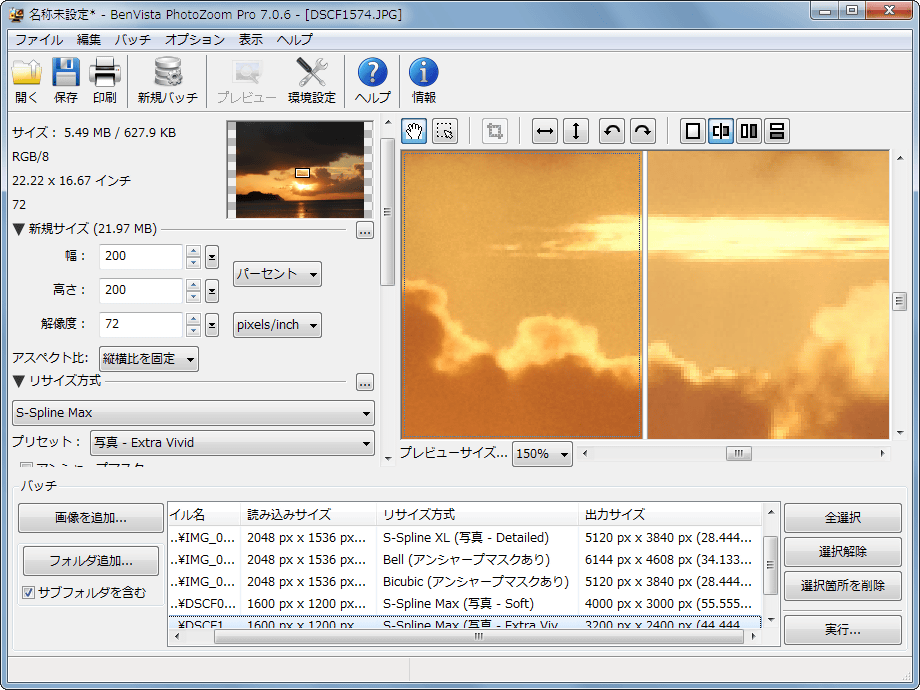Click the Print (印刷) printer icon
The image size is (920, 690).
[104, 72]
